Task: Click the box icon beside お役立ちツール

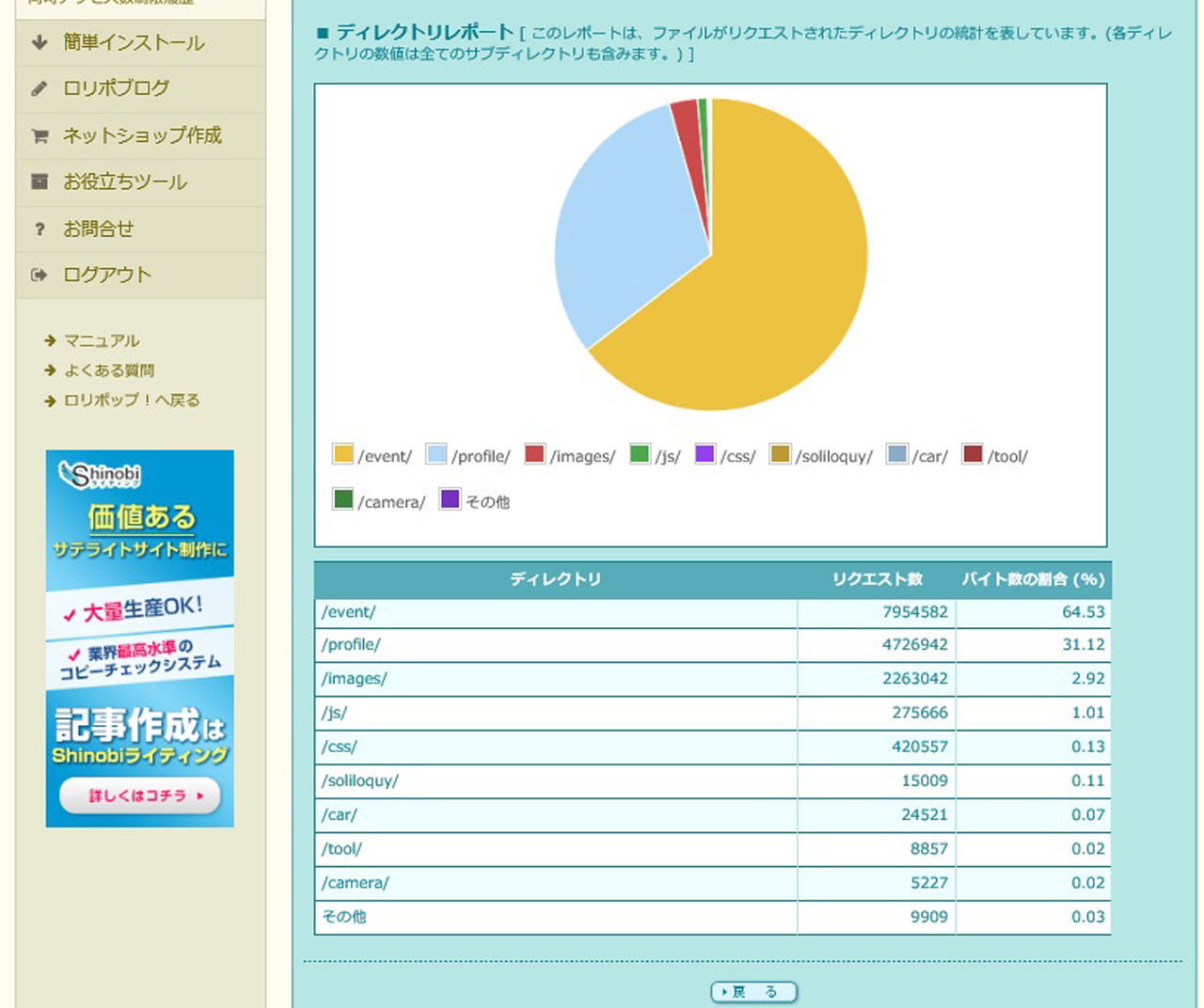Action: tap(40, 181)
